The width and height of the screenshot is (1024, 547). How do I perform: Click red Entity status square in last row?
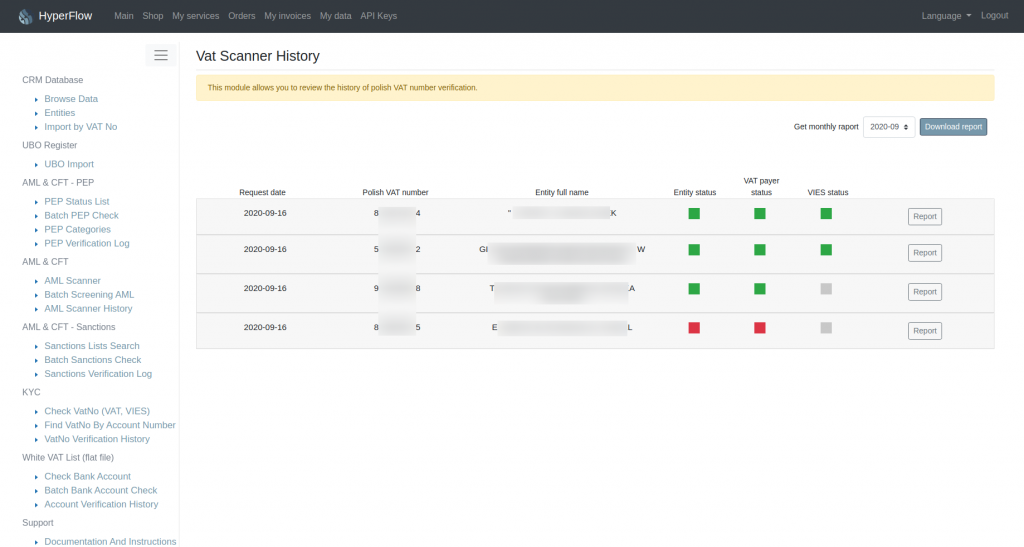[694, 328]
